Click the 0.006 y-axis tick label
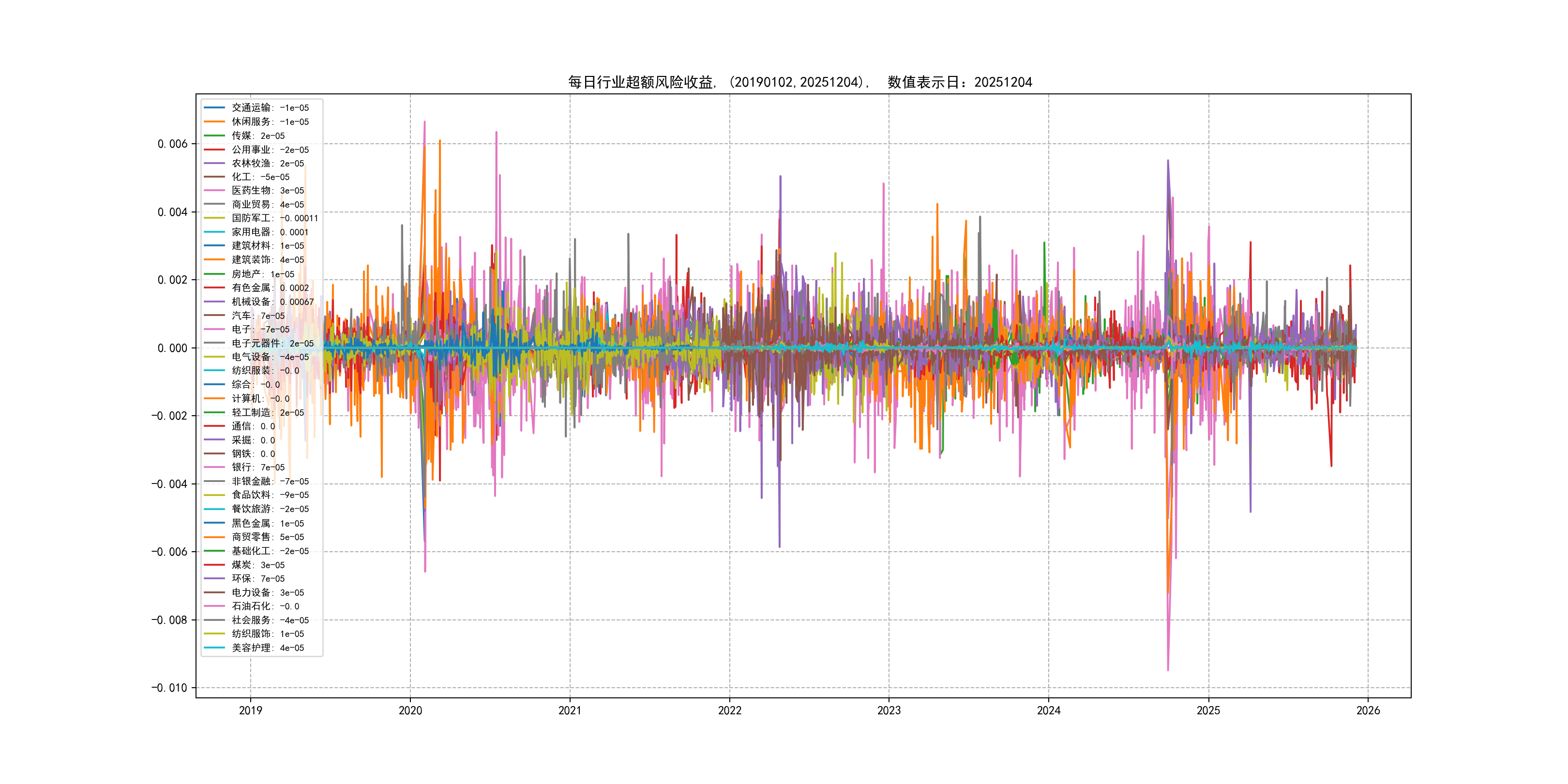 point(172,144)
